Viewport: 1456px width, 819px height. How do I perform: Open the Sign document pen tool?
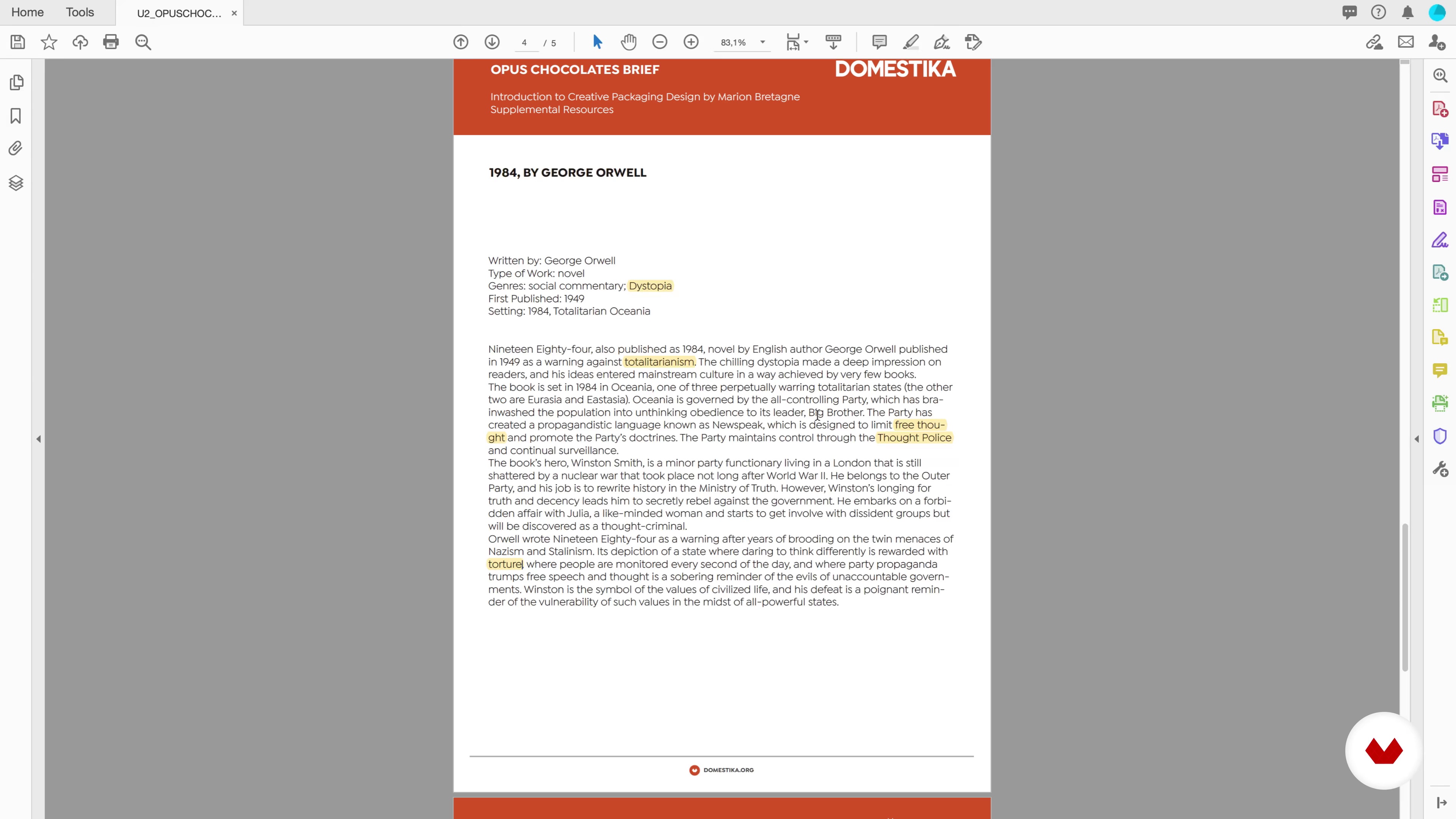(x=941, y=42)
